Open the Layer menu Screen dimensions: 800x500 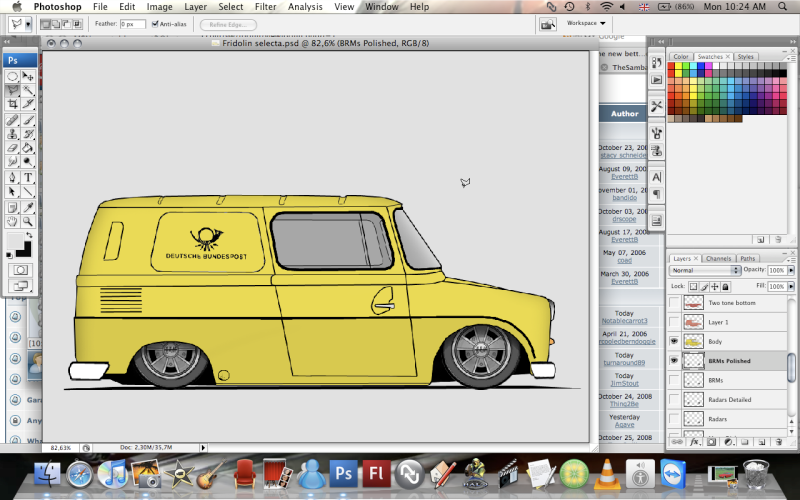[195, 7]
